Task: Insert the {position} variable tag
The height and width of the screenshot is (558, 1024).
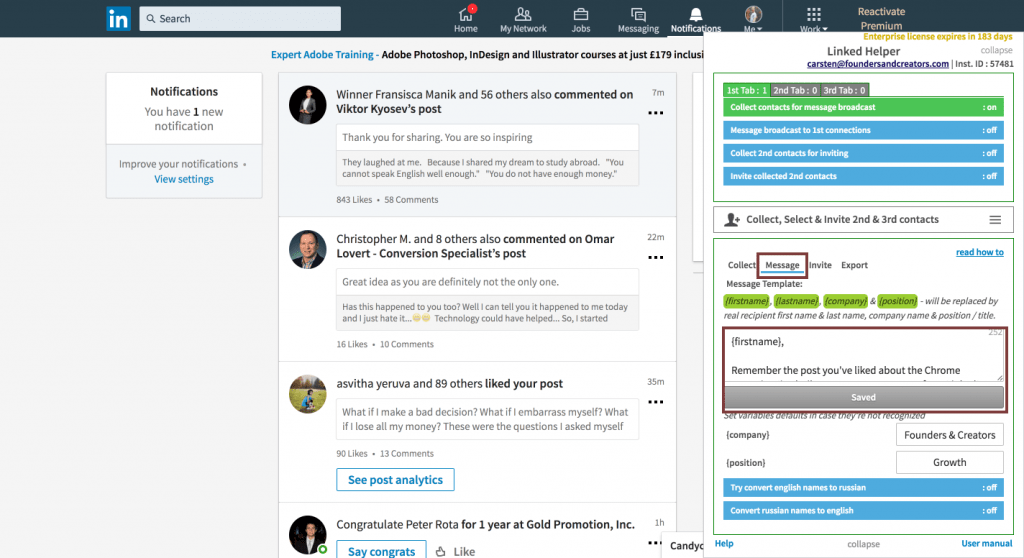Action: [897, 301]
